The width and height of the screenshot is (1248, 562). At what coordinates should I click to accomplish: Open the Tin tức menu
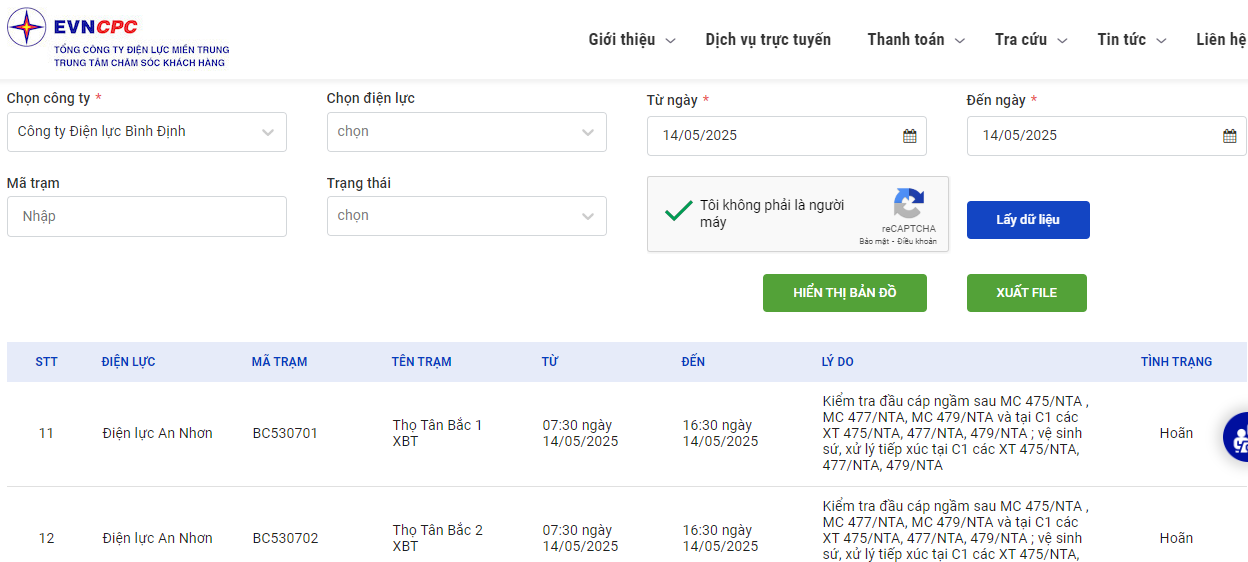(x=1131, y=40)
